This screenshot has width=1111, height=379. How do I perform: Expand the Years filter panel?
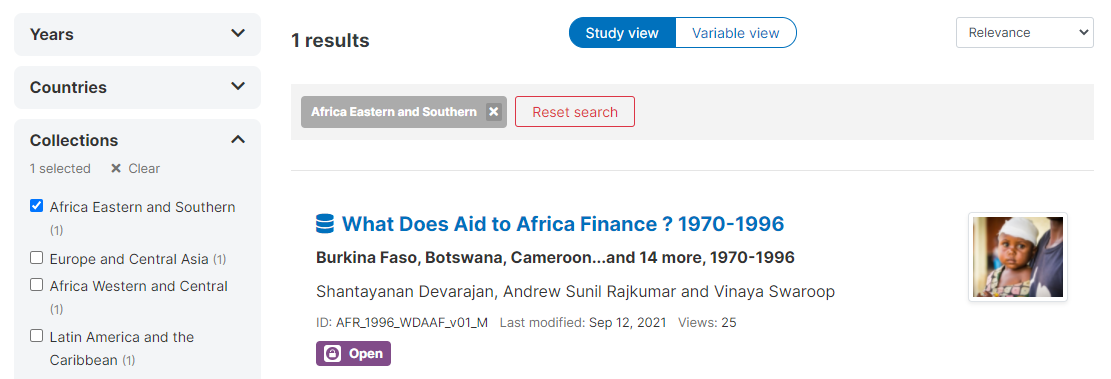pyautogui.click(x=137, y=34)
